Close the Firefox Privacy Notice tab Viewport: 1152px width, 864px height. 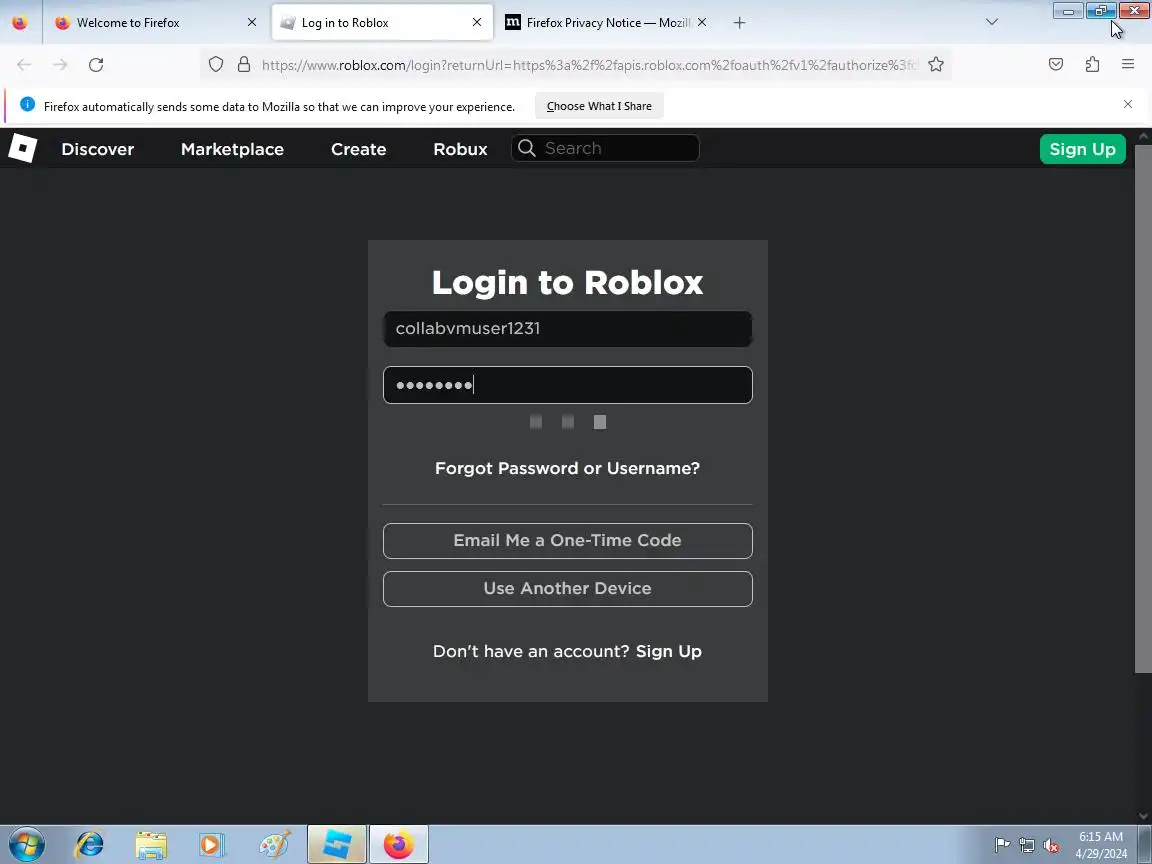point(702,23)
